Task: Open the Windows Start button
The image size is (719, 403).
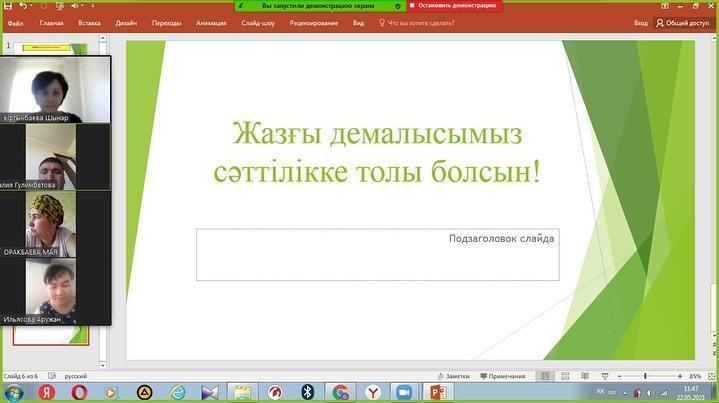Action: (x=14, y=393)
